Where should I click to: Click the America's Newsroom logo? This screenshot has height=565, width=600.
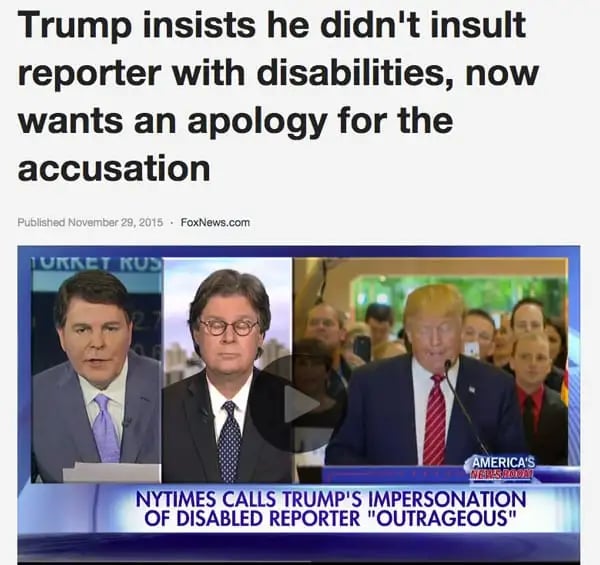503,467
